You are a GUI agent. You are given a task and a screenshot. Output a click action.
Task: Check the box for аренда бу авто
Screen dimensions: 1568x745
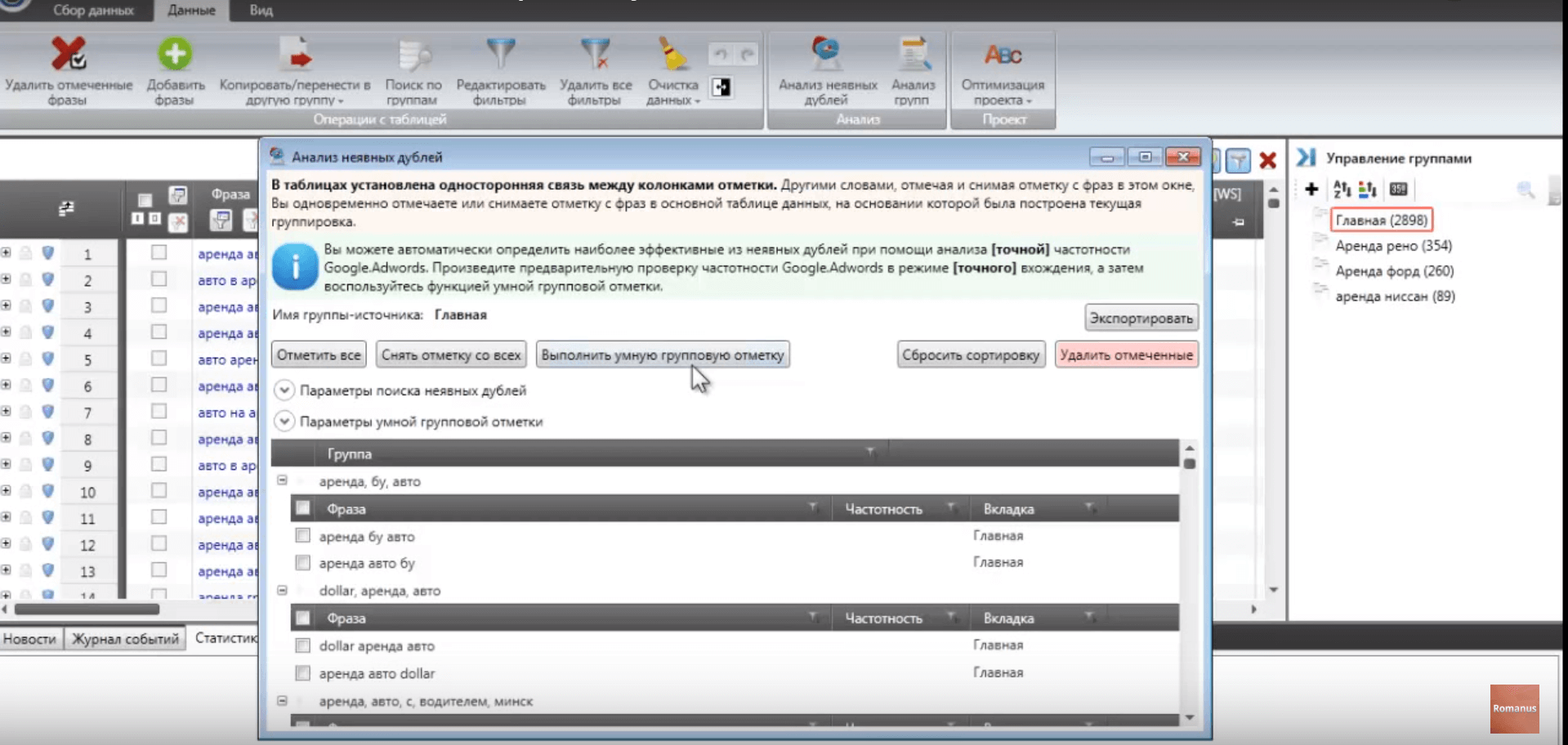tap(303, 536)
